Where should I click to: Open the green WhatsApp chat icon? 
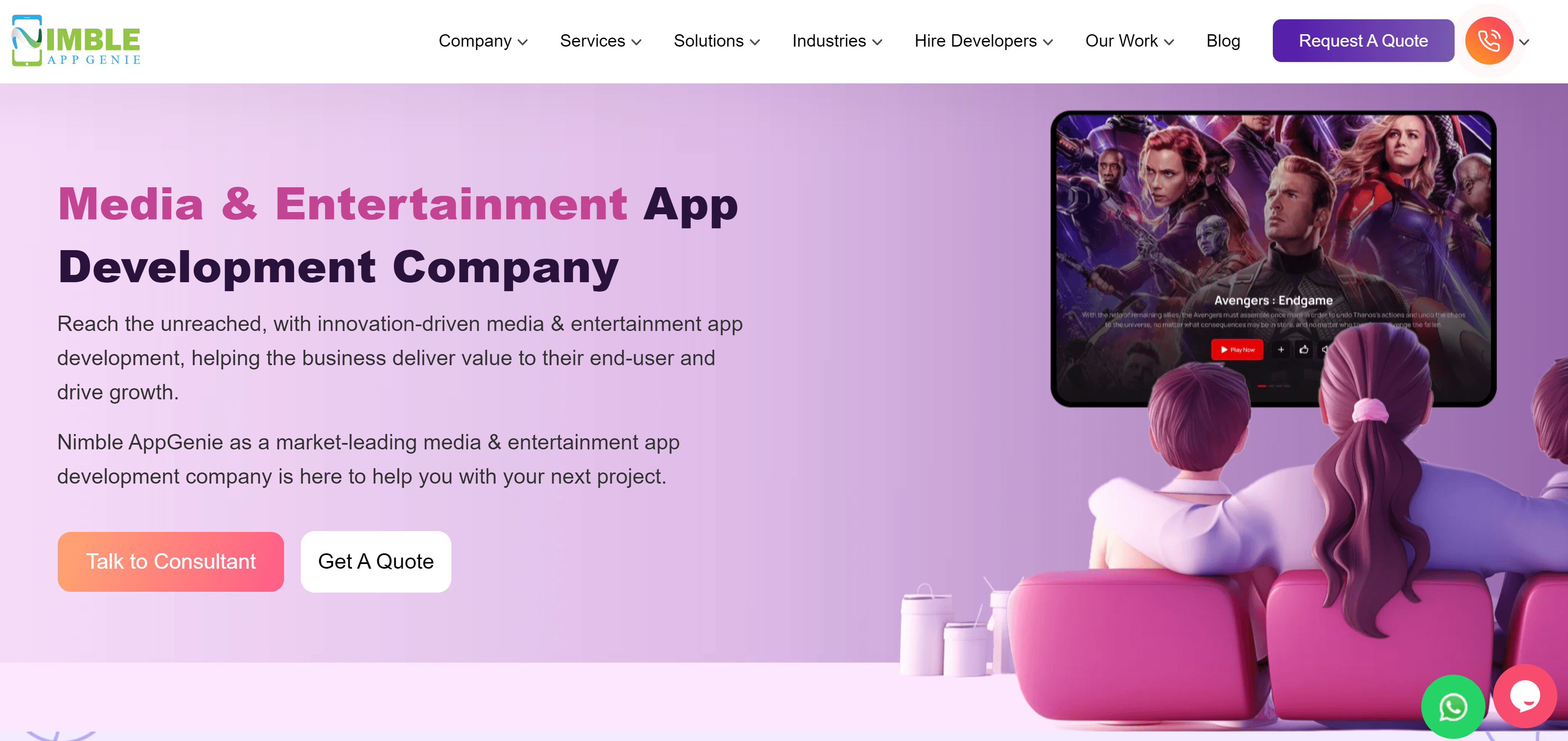[x=1453, y=706]
